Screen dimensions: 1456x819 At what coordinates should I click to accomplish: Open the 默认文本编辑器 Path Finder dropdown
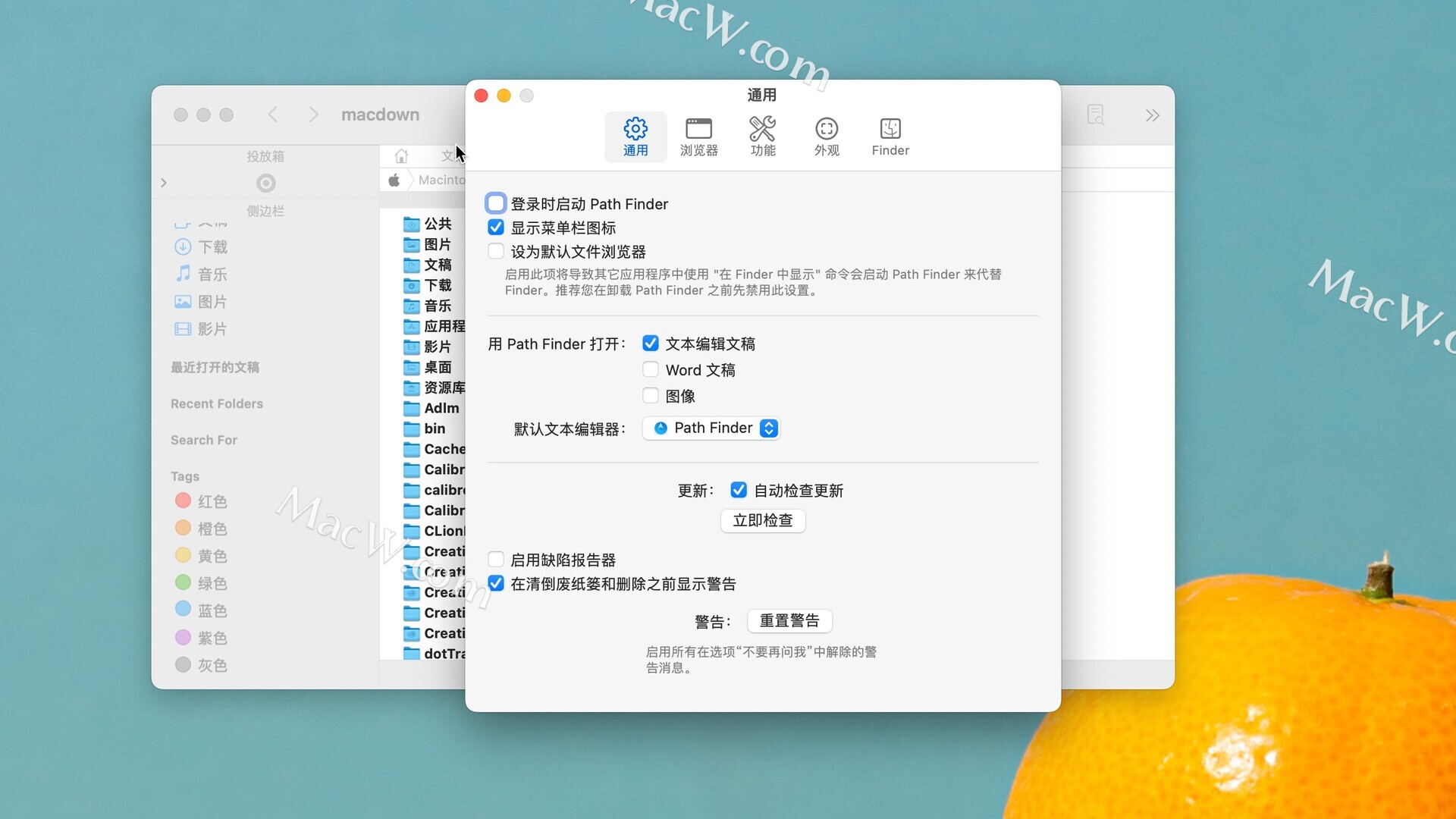(711, 428)
